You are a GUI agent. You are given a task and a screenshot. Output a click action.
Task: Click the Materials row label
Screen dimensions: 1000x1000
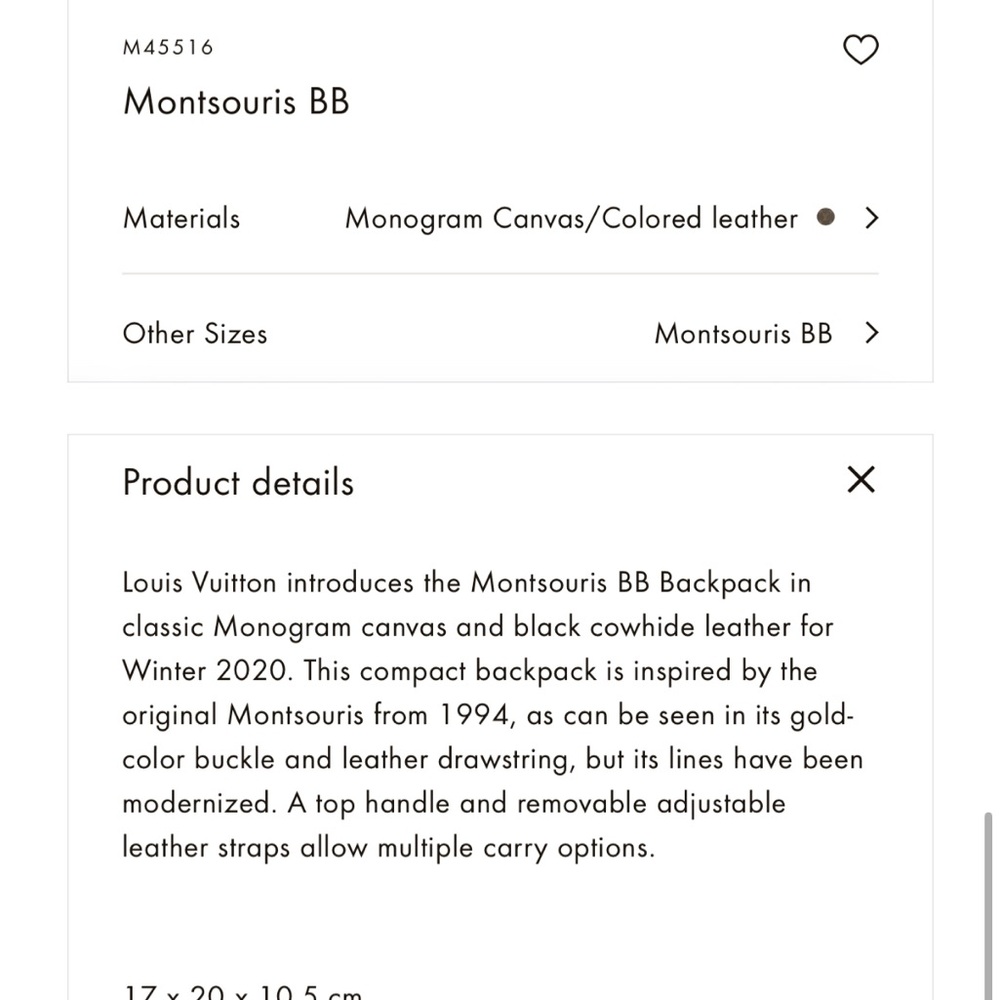coord(181,218)
